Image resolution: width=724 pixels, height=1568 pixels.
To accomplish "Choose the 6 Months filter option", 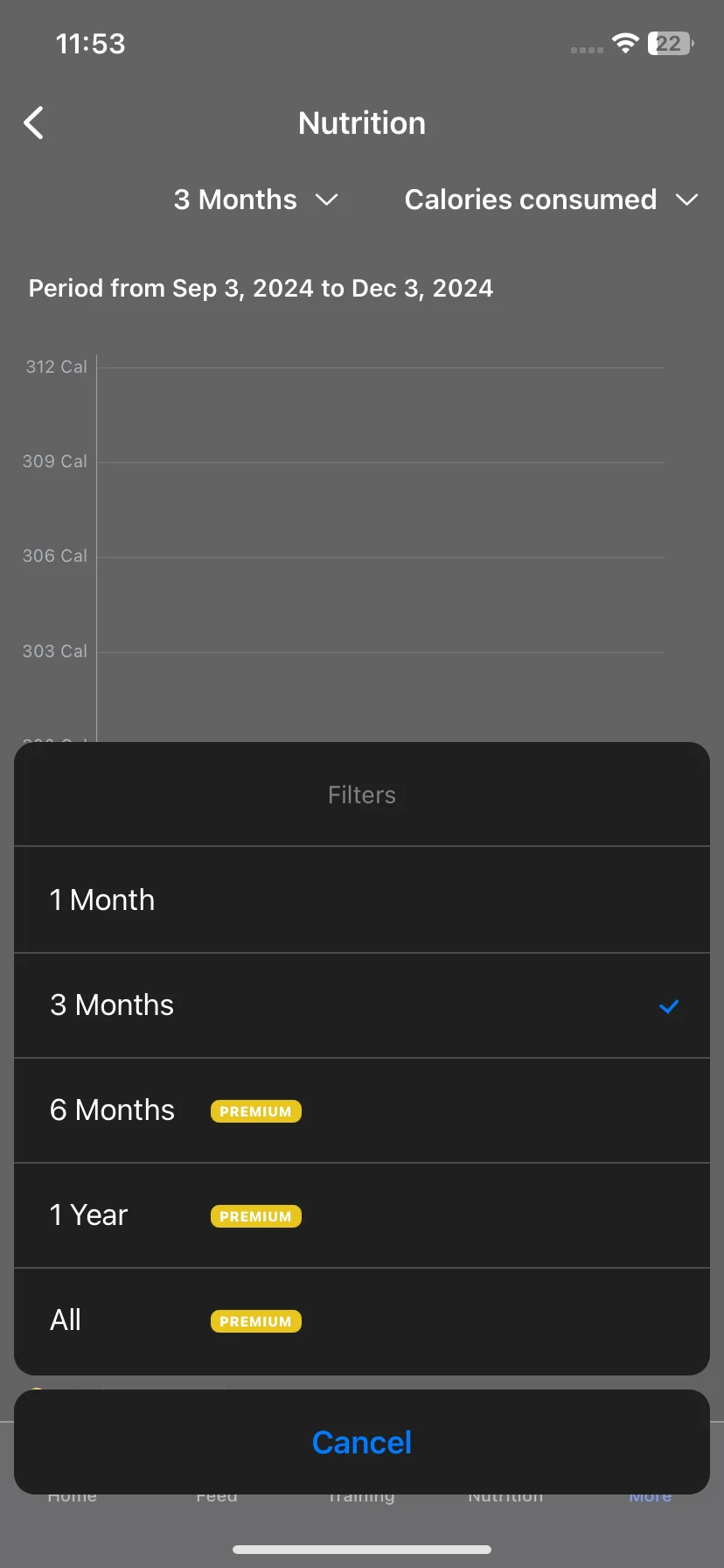I will [362, 1110].
